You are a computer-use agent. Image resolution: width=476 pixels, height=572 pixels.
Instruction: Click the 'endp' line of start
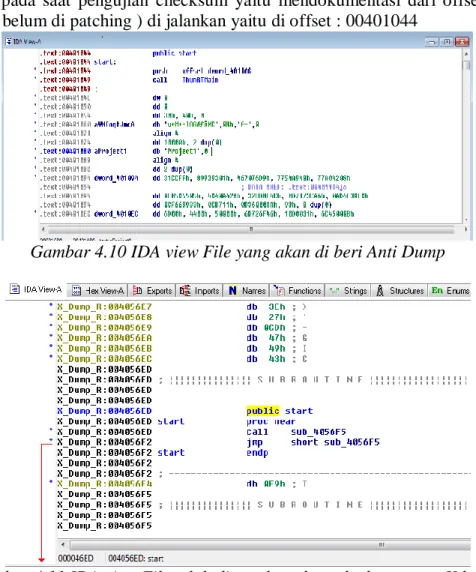[258, 453]
